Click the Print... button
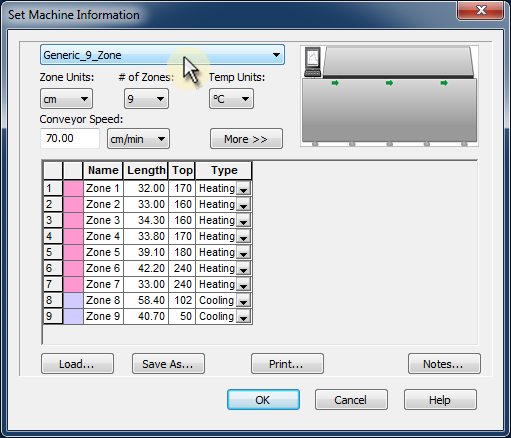Image resolution: width=511 pixels, height=438 pixels. tap(287, 364)
